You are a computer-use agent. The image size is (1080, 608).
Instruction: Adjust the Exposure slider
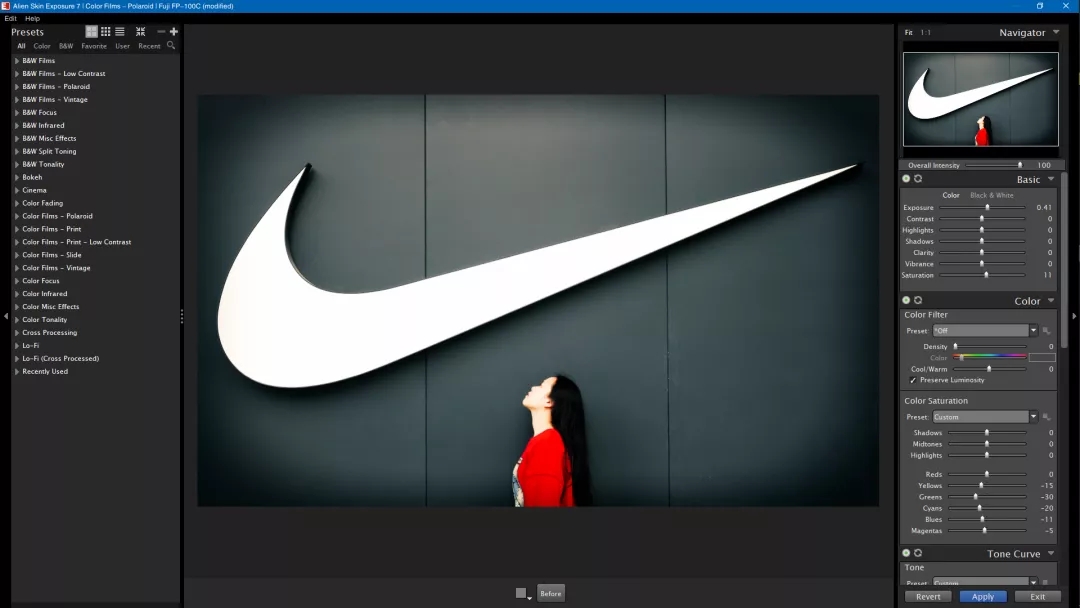pyautogui.click(x=983, y=207)
